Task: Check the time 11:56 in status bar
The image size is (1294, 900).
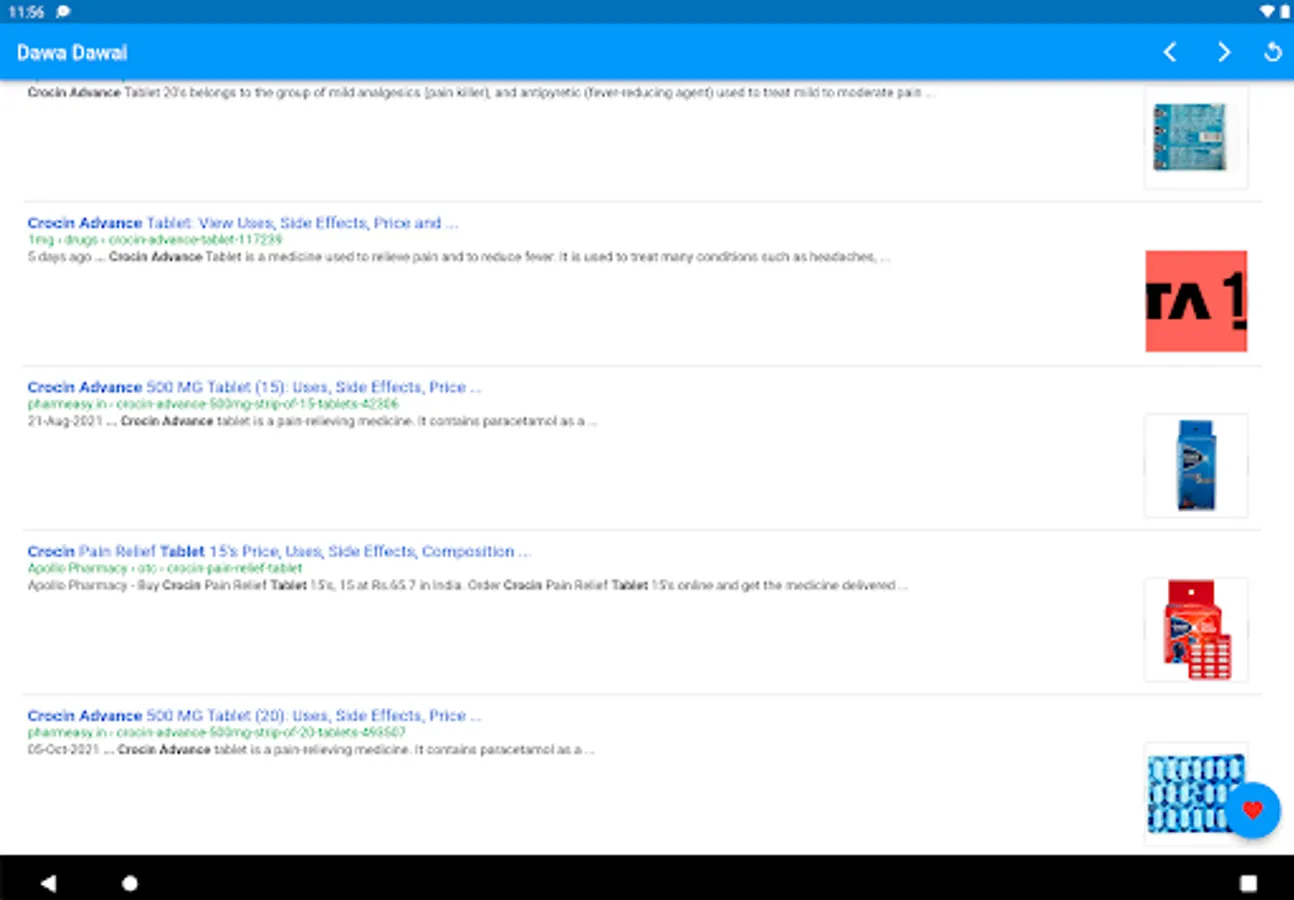Action: pyautogui.click(x=27, y=11)
